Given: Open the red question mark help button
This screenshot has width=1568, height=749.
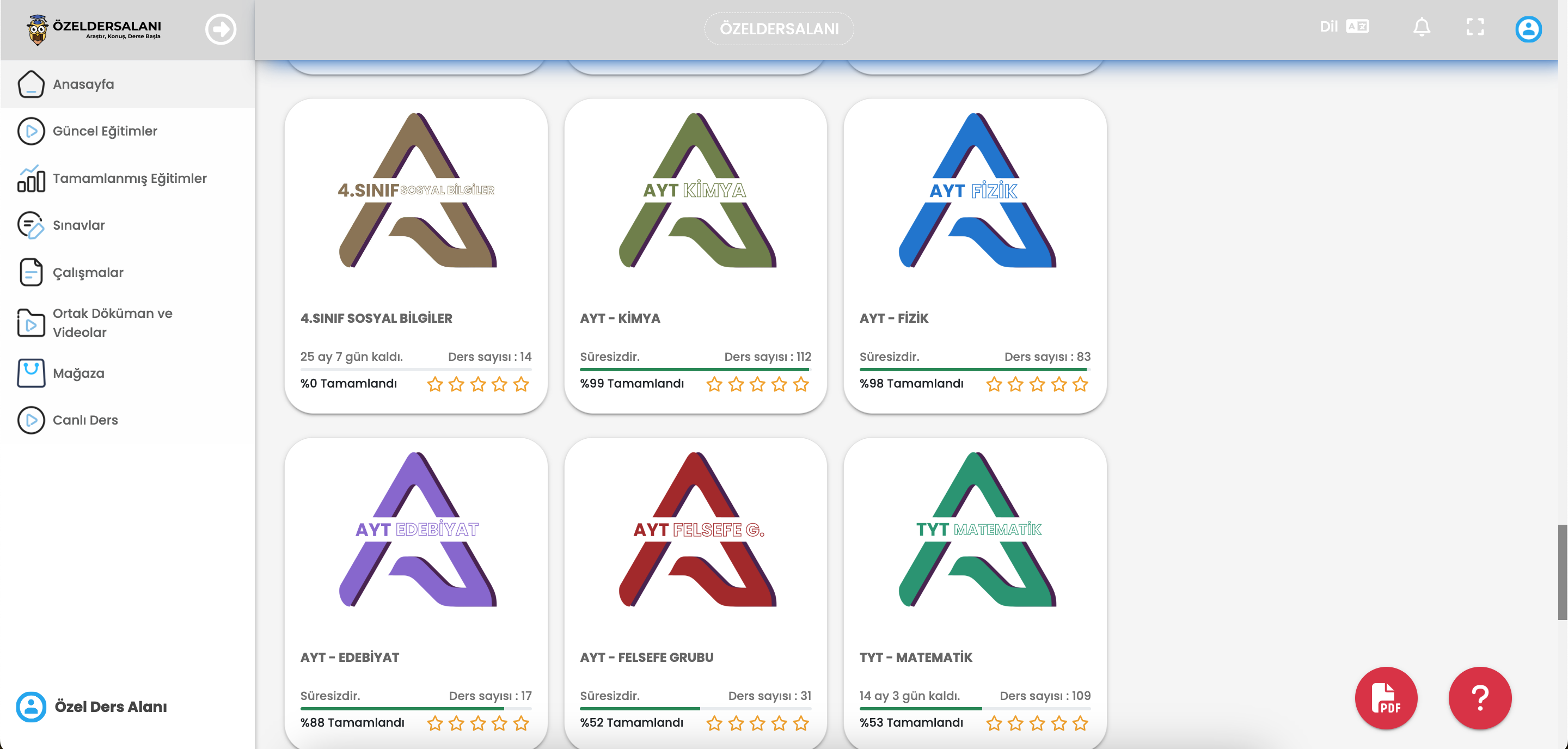Looking at the screenshot, I should coord(1479,698).
